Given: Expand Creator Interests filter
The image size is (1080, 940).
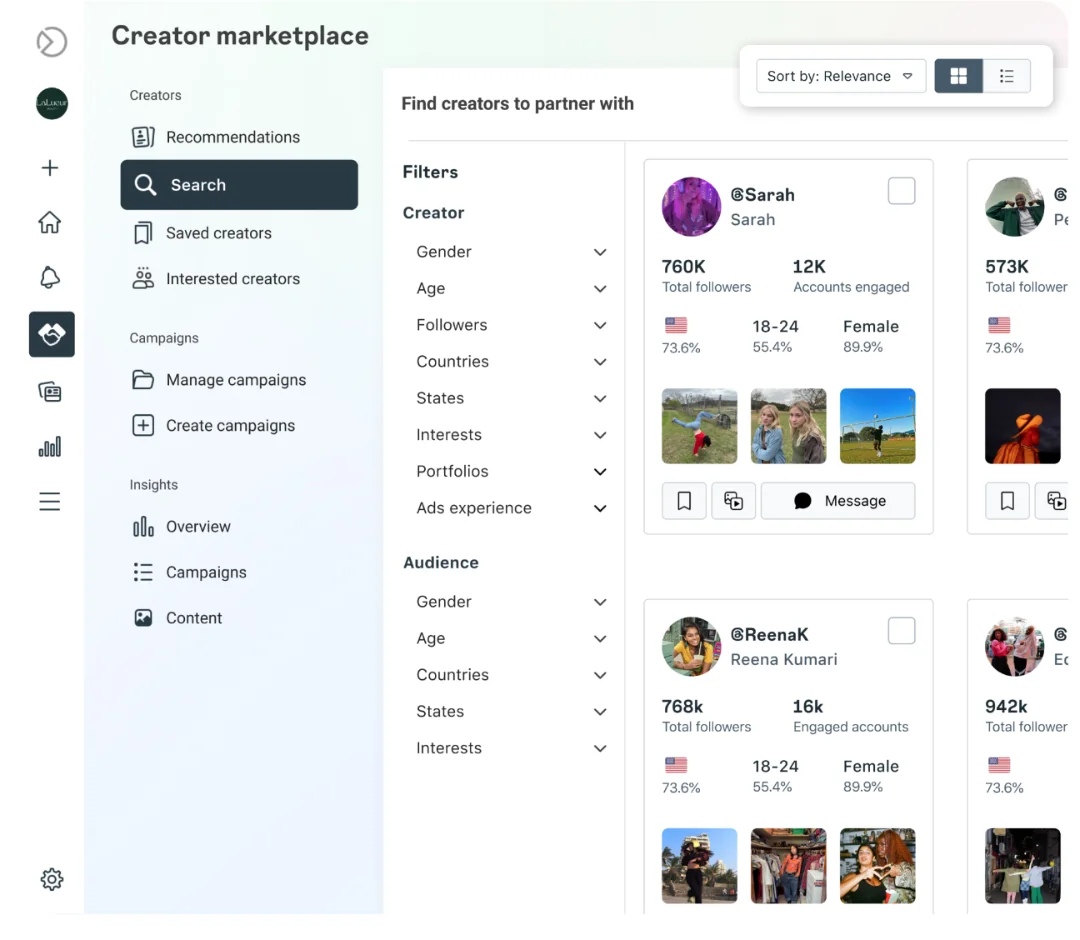Looking at the screenshot, I should (x=511, y=435).
